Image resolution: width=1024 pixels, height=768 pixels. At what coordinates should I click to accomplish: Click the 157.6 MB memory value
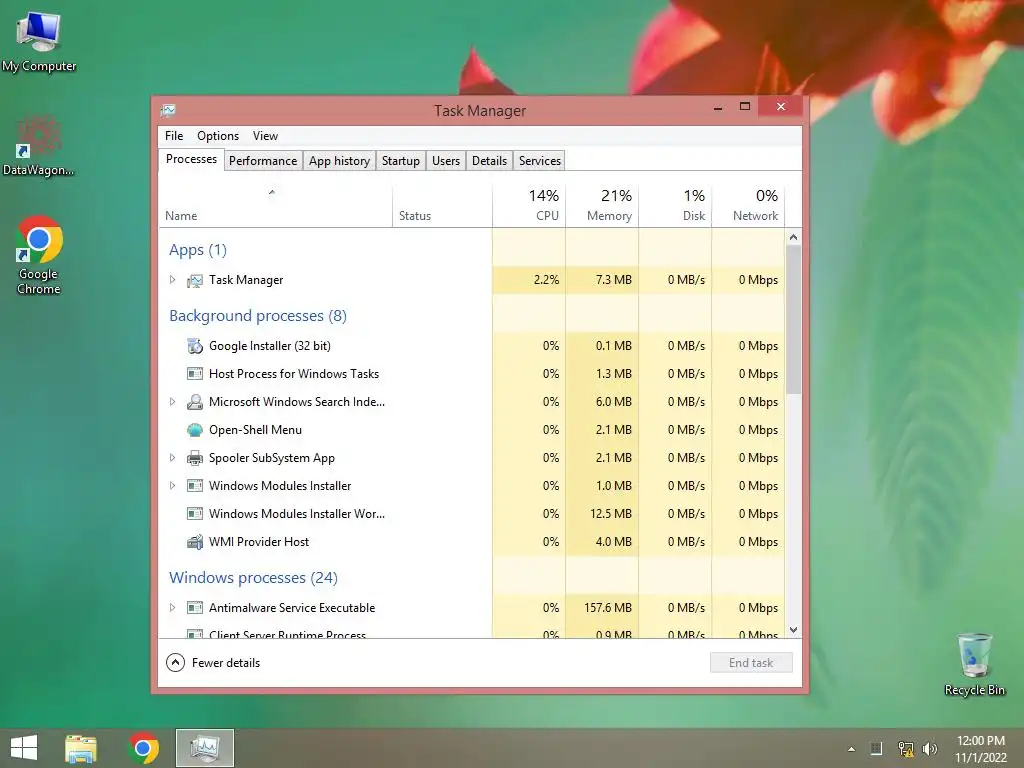coord(608,608)
